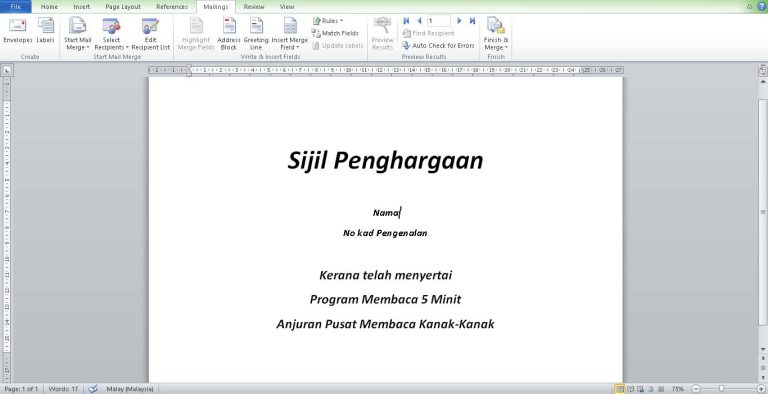Click Find Recipient
Image resolution: width=768 pixels, height=394 pixels.
[429, 33]
